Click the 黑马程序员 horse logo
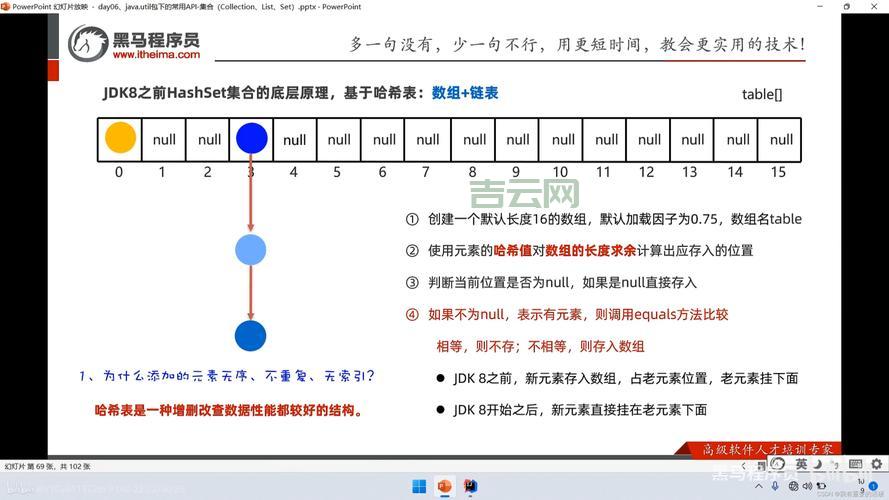This screenshot has height=500, width=889. (x=88, y=43)
